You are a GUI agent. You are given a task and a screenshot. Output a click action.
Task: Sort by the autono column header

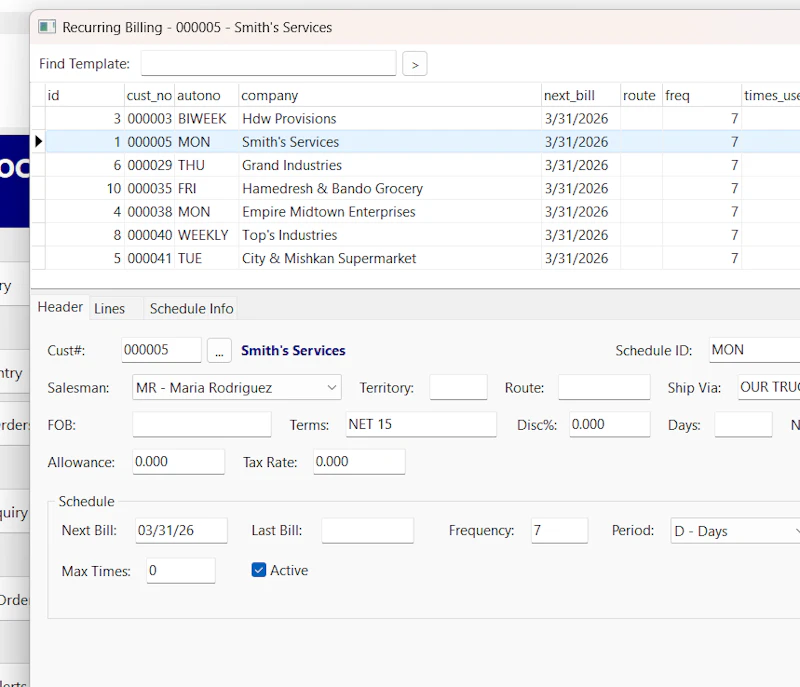pyautogui.click(x=206, y=95)
